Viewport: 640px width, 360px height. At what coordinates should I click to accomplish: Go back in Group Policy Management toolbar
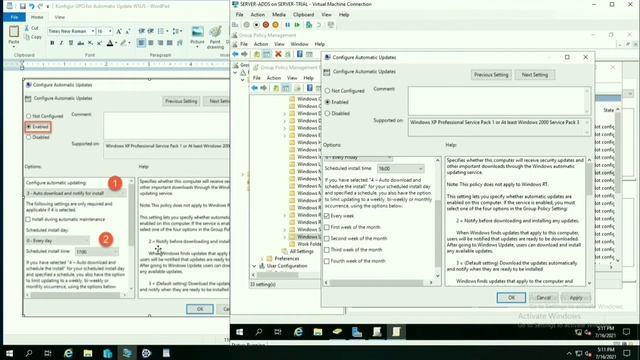click(236, 54)
